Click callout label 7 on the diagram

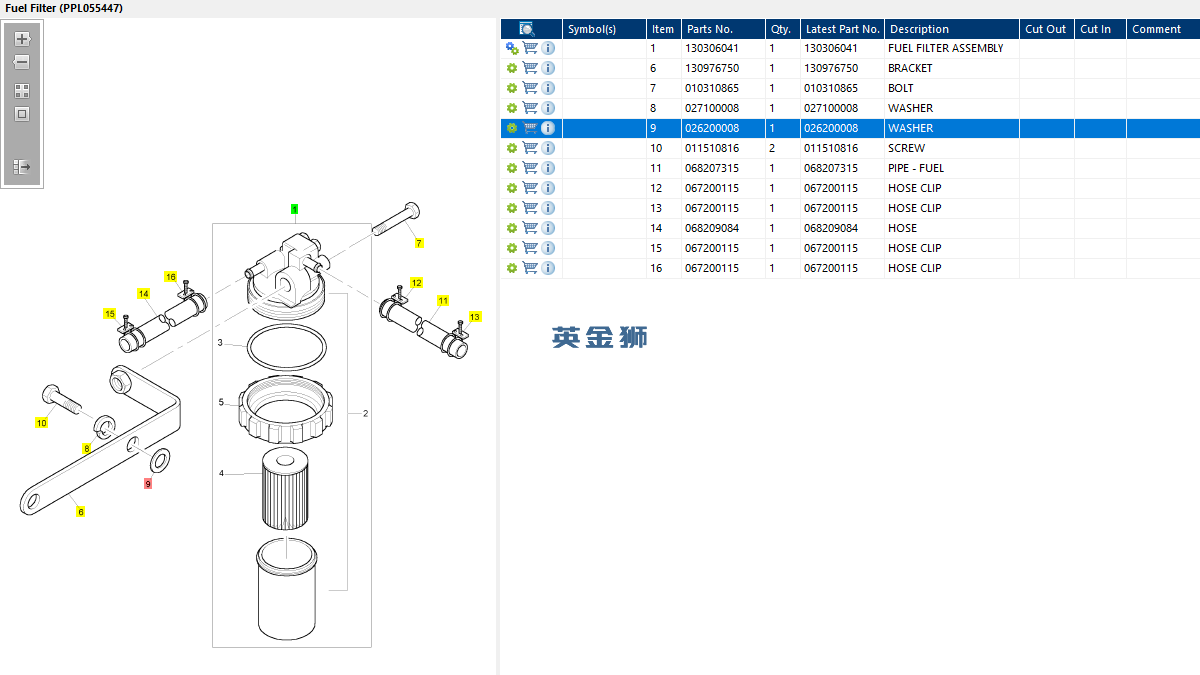(419, 243)
